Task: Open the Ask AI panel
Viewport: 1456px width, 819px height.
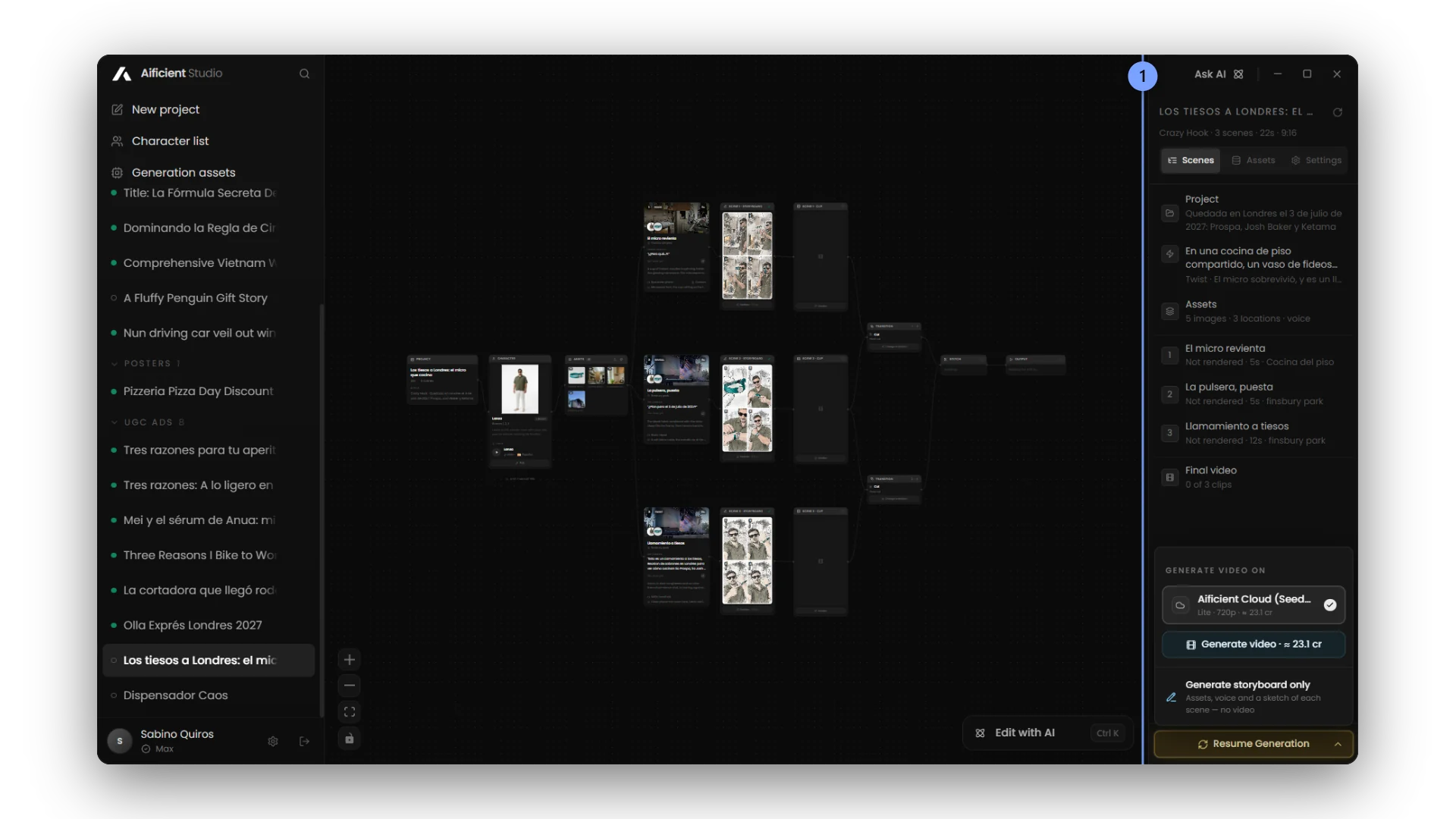Action: (x=1218, y=74)
